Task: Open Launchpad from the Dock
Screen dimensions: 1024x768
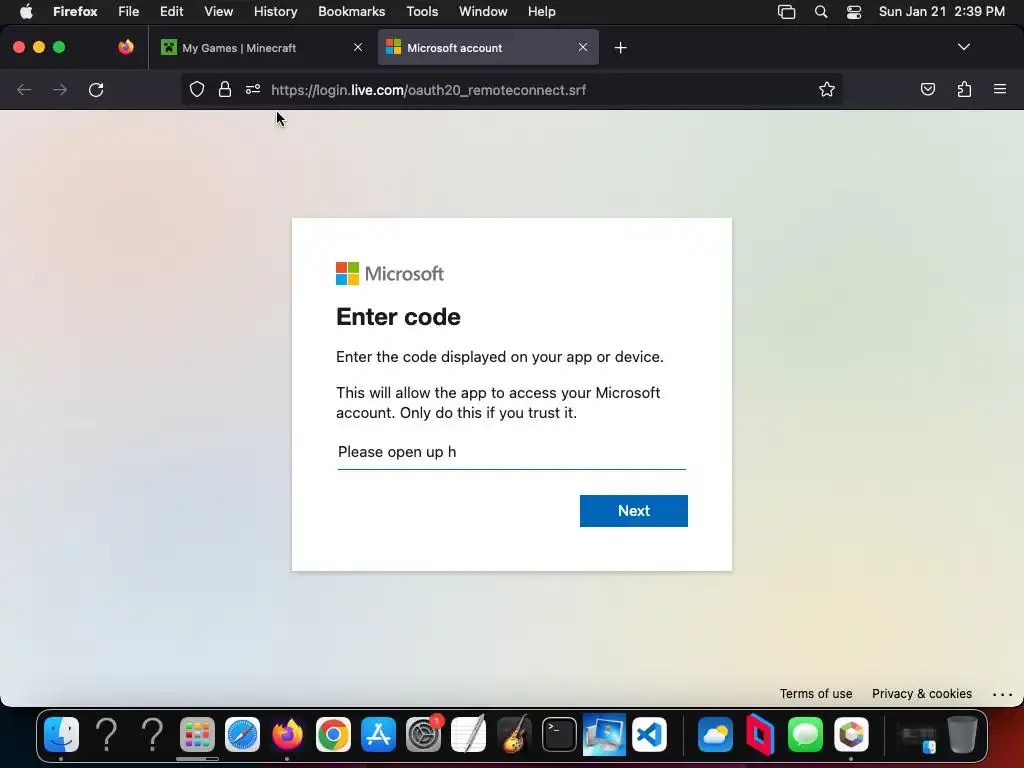Action: [x=197, y=735]
